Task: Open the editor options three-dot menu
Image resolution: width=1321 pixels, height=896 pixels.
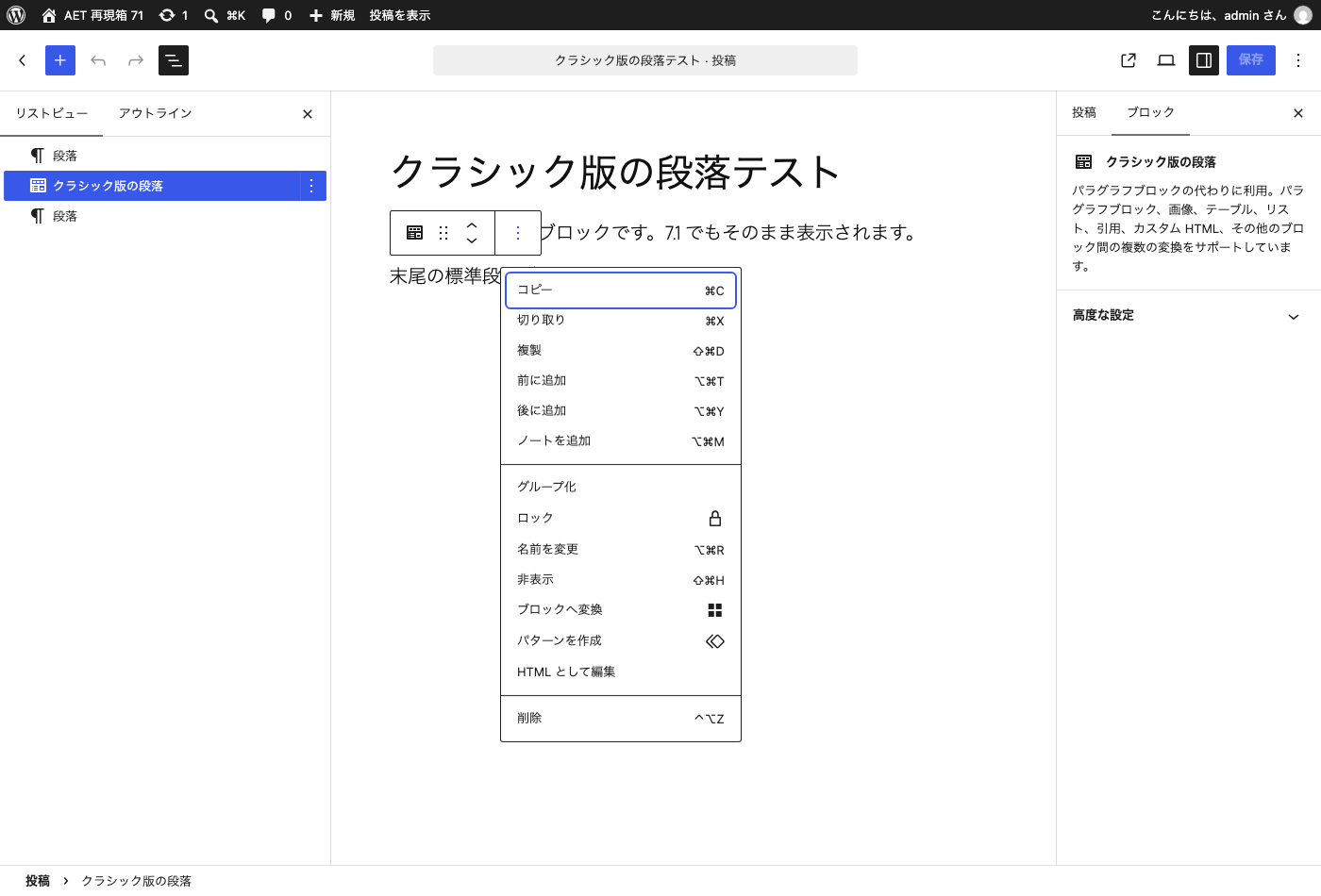Action: point(1298,60)
